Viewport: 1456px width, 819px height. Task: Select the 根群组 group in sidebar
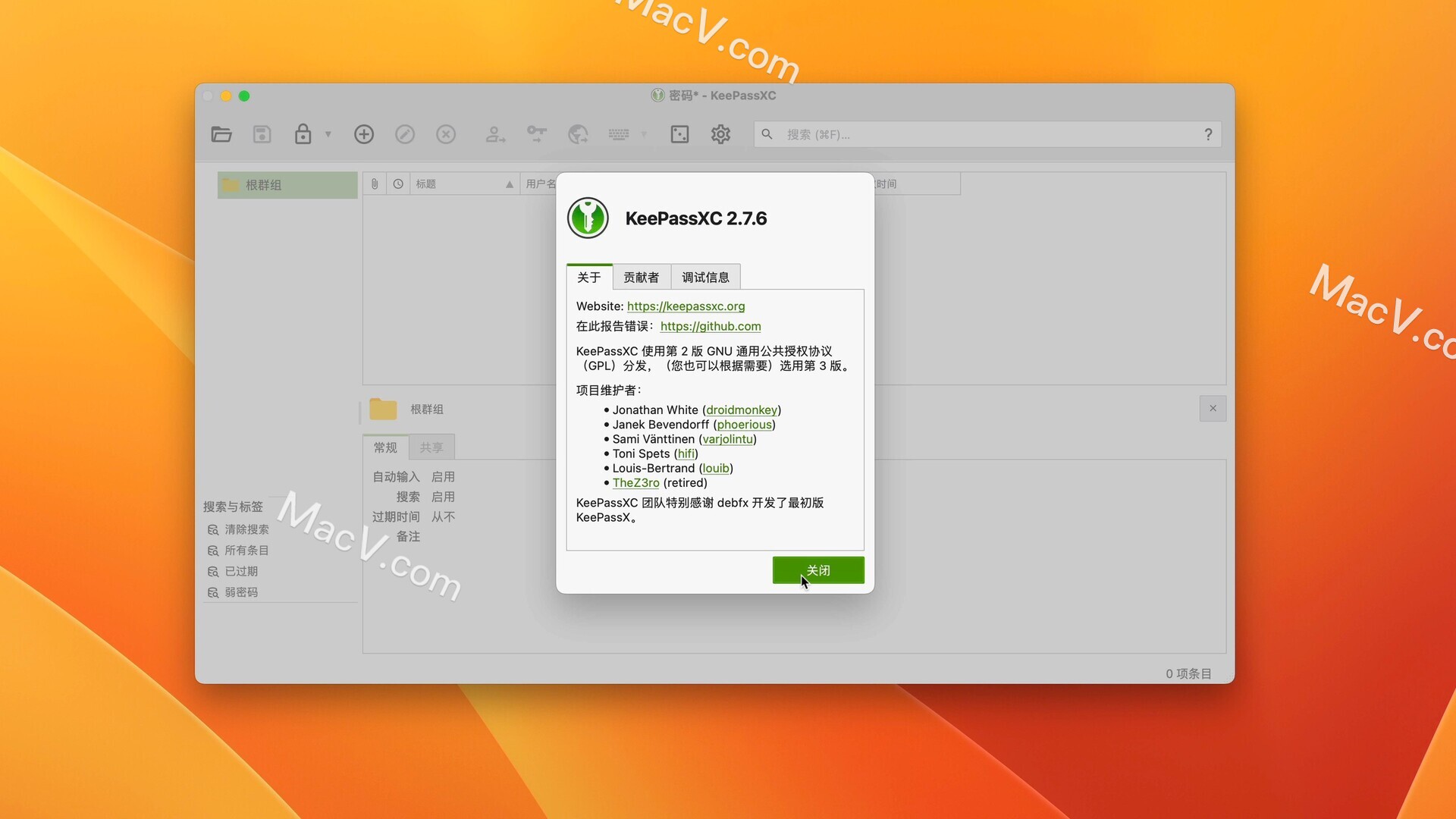click(x=287, y=185)
